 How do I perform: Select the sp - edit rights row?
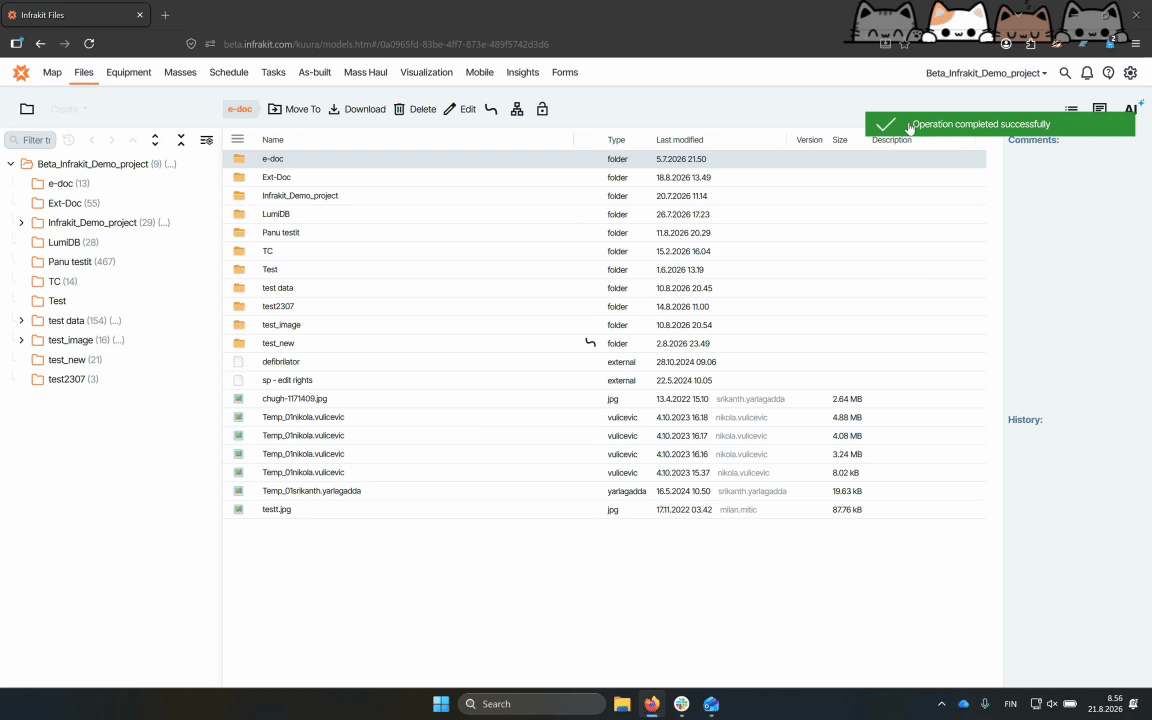coord(604,380)
